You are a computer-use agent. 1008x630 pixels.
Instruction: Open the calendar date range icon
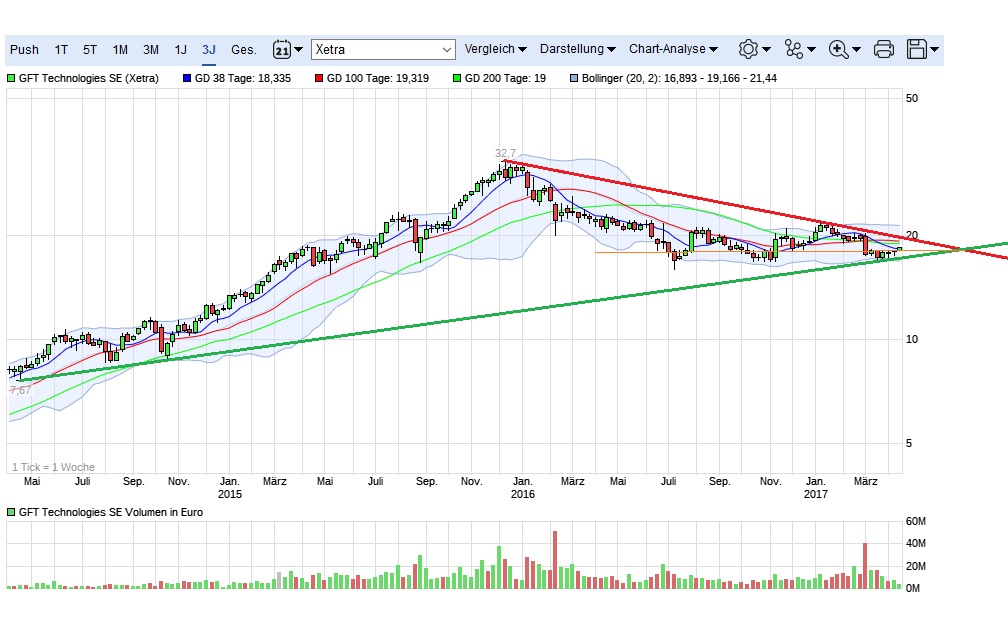point(282,50)
